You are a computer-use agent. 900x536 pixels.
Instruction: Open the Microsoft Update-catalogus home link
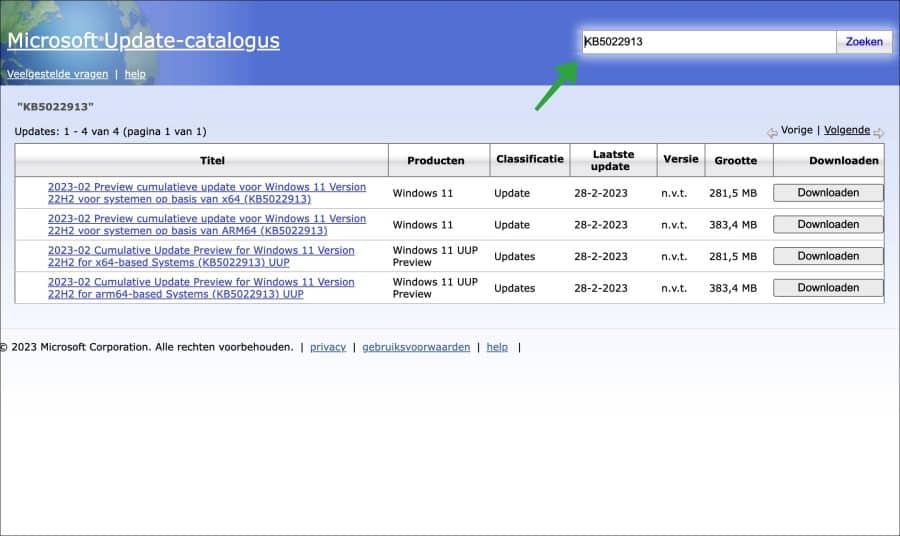pyautogui.click(x=143, y=41)
